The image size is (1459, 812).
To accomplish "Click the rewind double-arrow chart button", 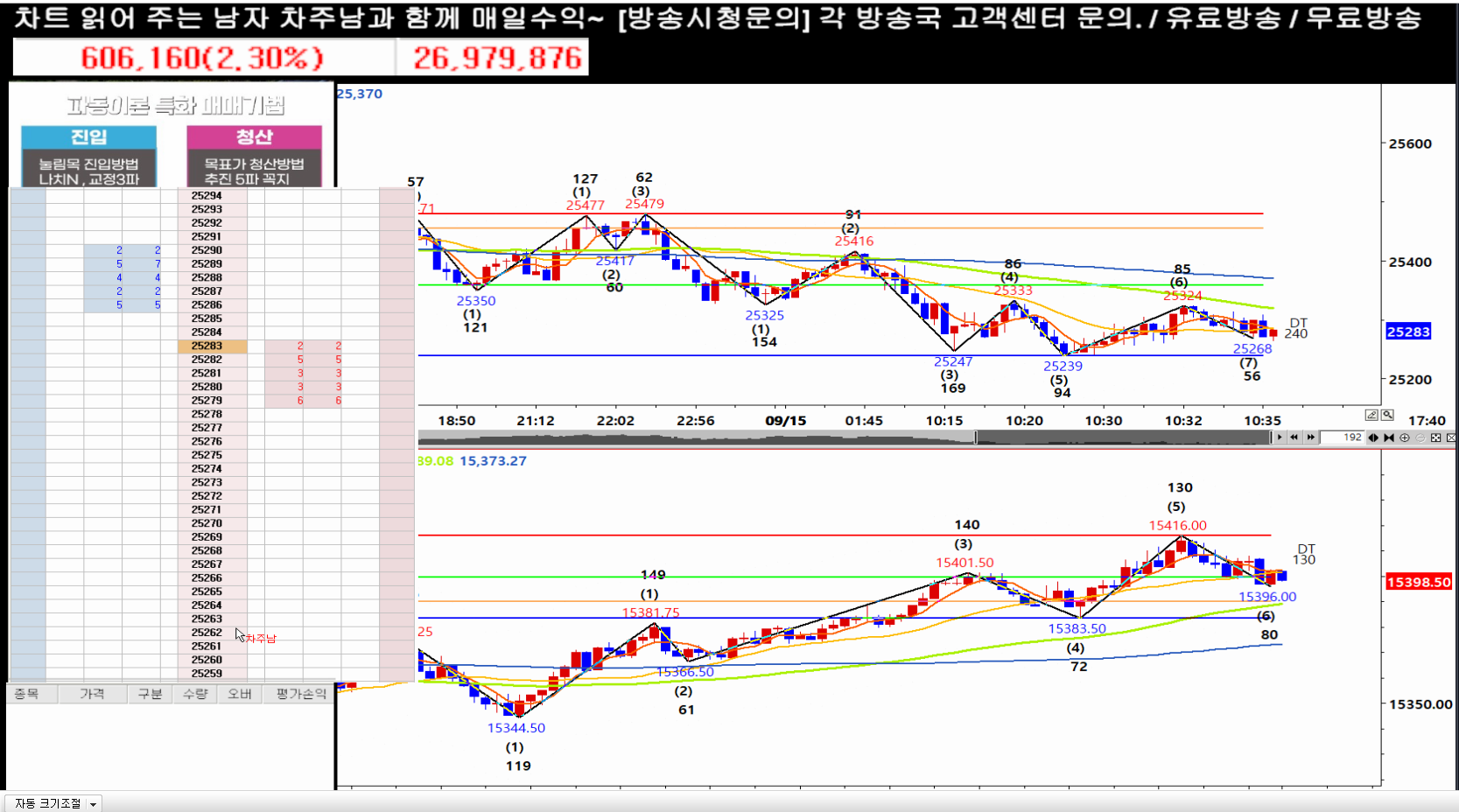I will [x=1294, y=437].
